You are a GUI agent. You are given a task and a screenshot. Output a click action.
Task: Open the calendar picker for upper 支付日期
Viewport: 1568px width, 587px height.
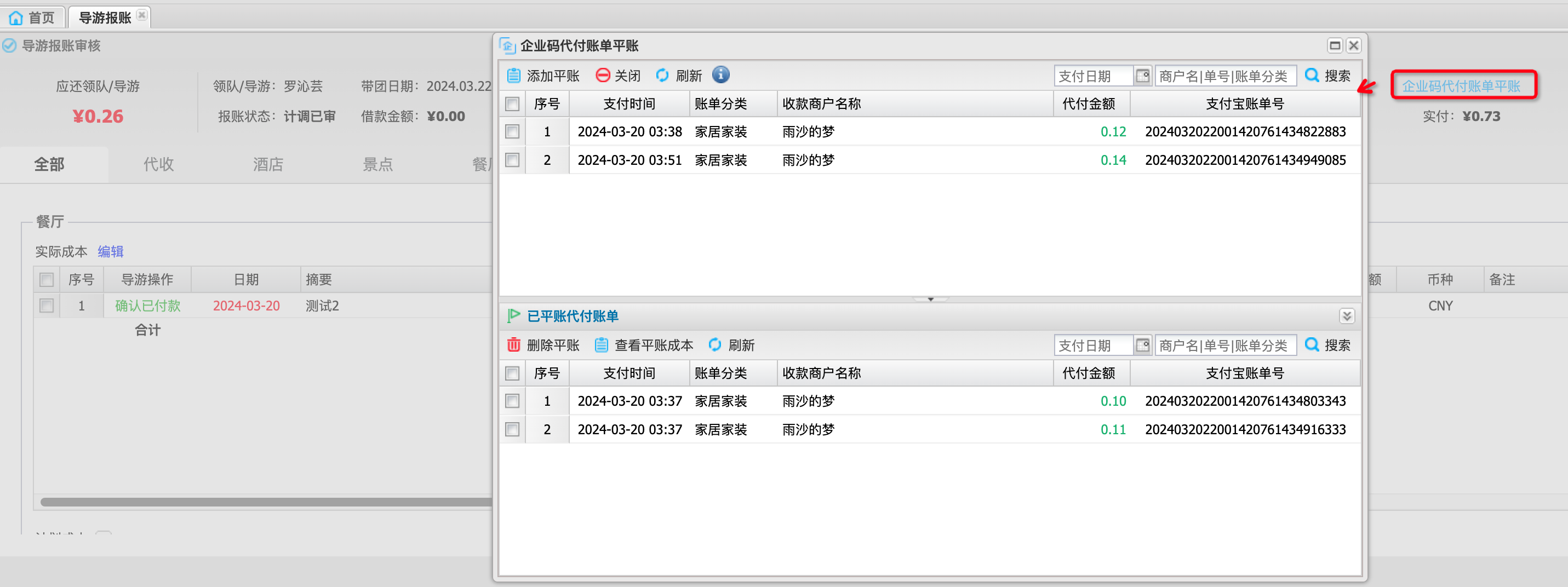tap(1142, 76)
